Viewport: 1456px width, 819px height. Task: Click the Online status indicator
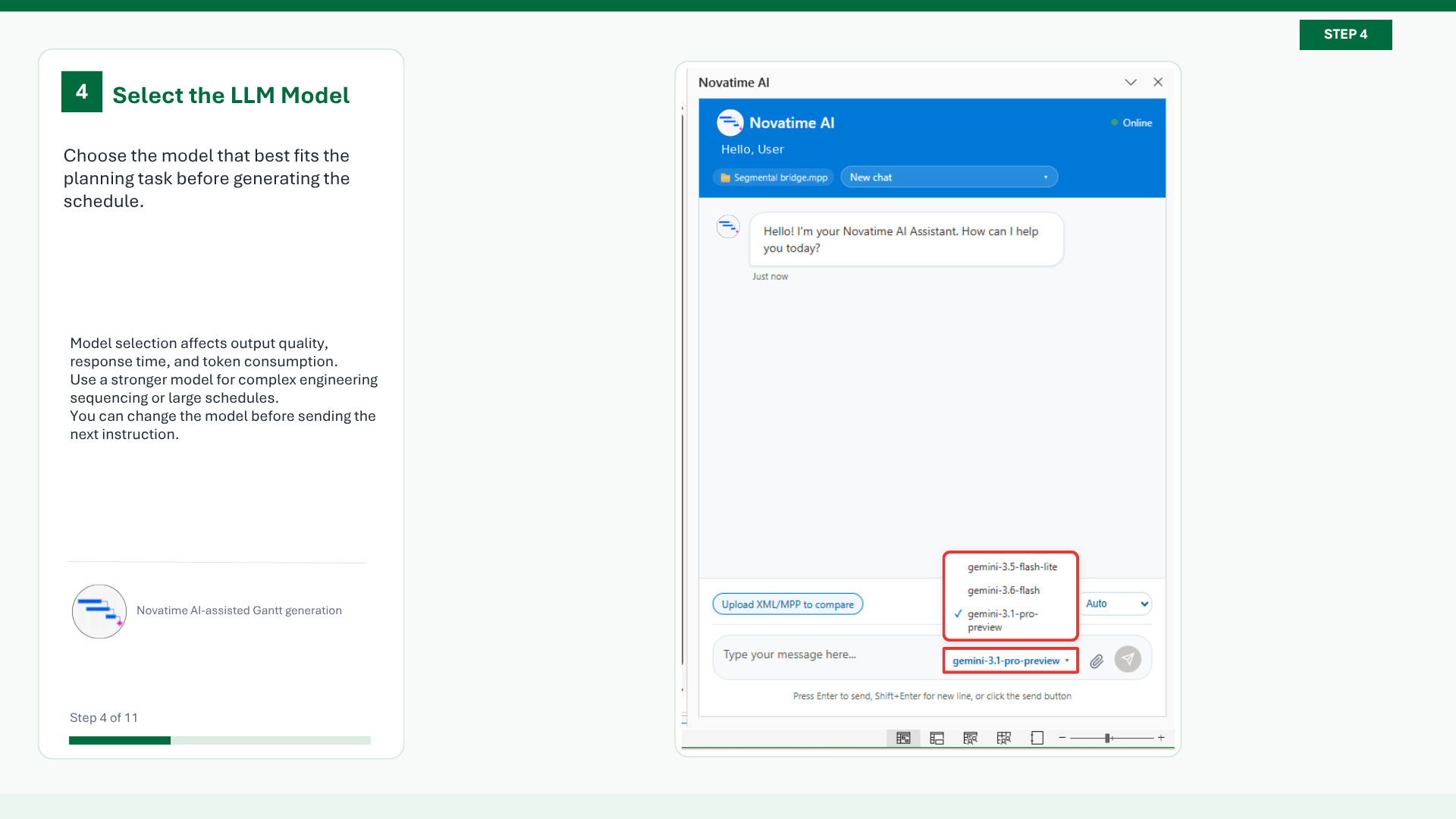click(x=1131, y=123)
